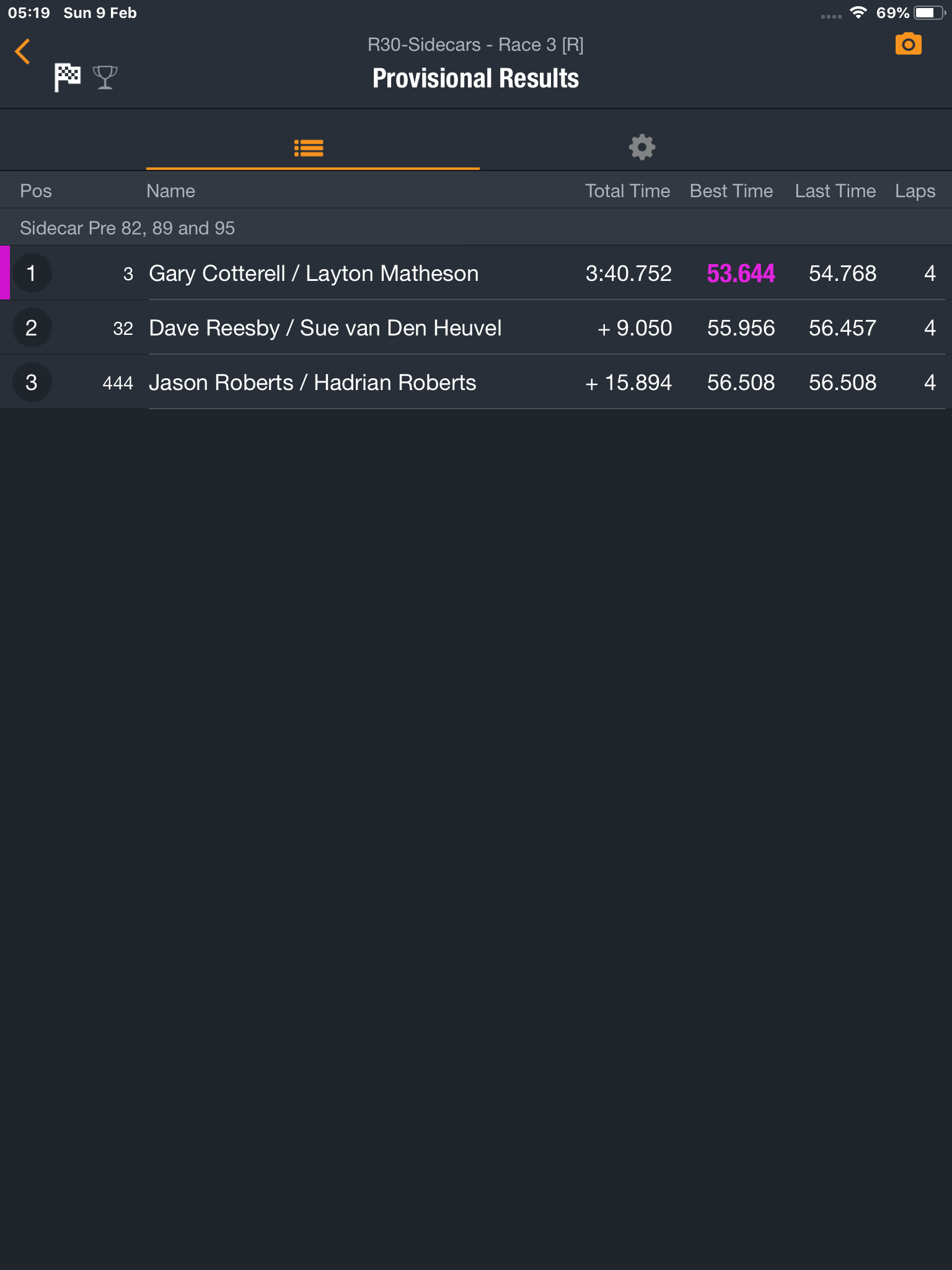This screenshot has height=1270, width=952.
Task: Check the Wi-Fi status icon
Action: point(858,12)
